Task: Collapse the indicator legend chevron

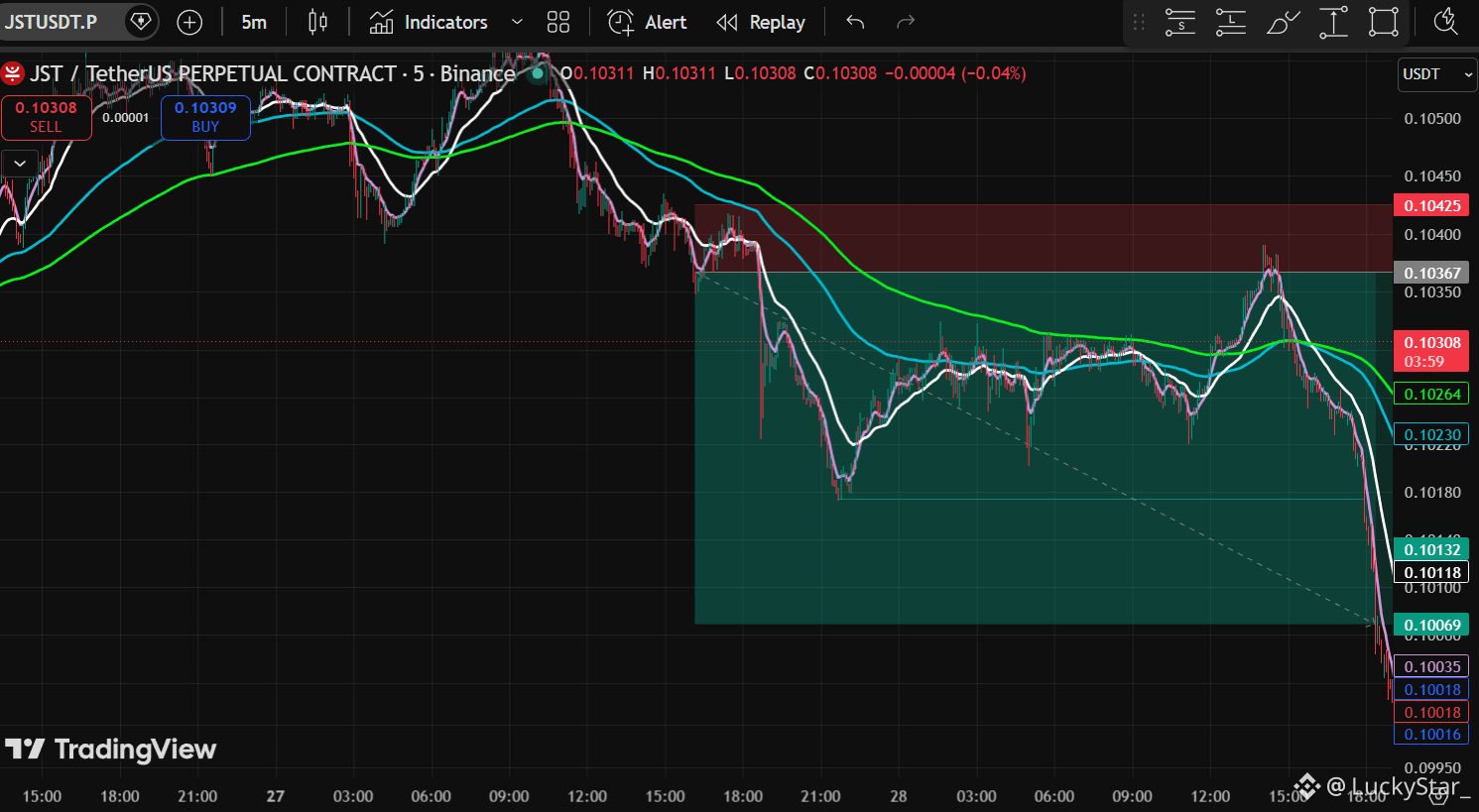Action: point(20,164)
